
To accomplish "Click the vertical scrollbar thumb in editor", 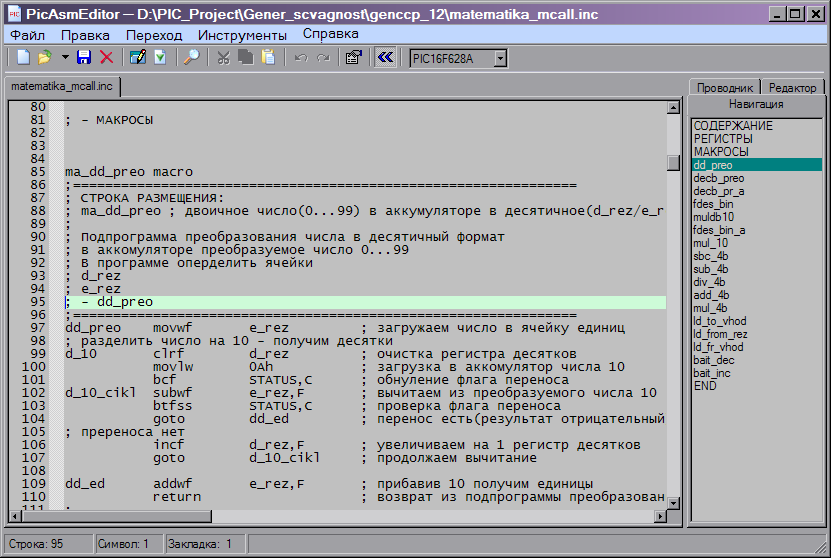I will [673, 163].
